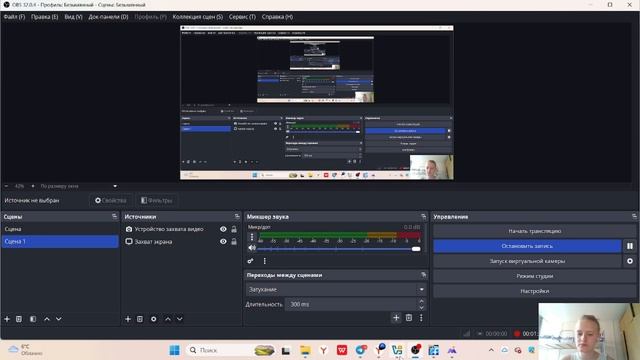
Task: Open the Вид menu
Action: 73,17
